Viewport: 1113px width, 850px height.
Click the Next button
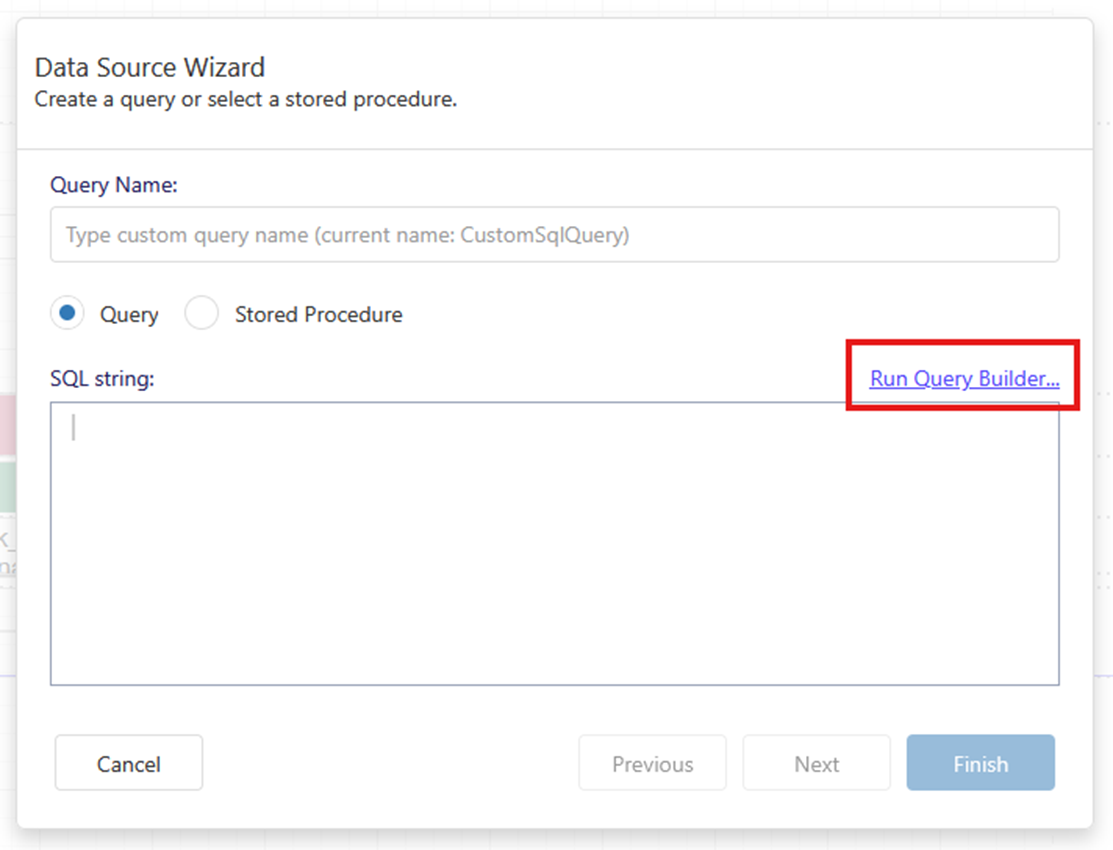click(816, 764)
